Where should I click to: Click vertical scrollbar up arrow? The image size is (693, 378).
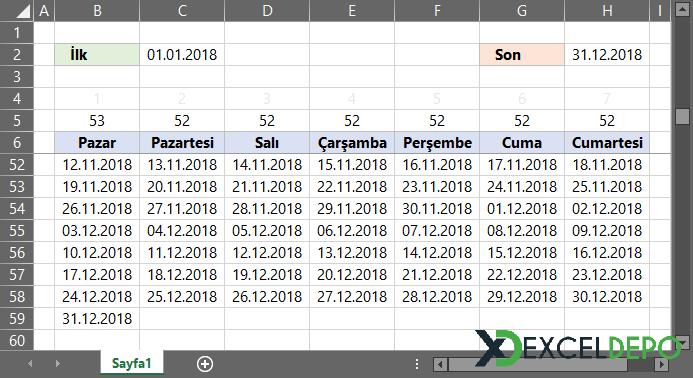pyautogui.click(x=682, y=10)
